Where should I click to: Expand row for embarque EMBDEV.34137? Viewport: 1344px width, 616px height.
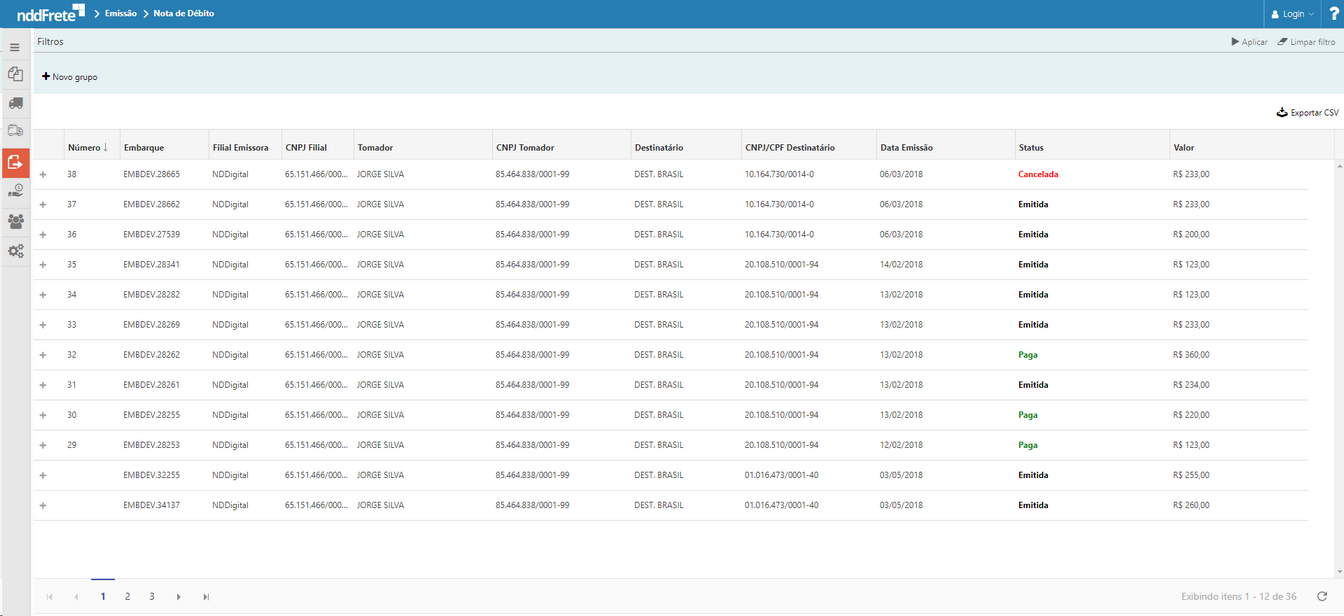43,505
